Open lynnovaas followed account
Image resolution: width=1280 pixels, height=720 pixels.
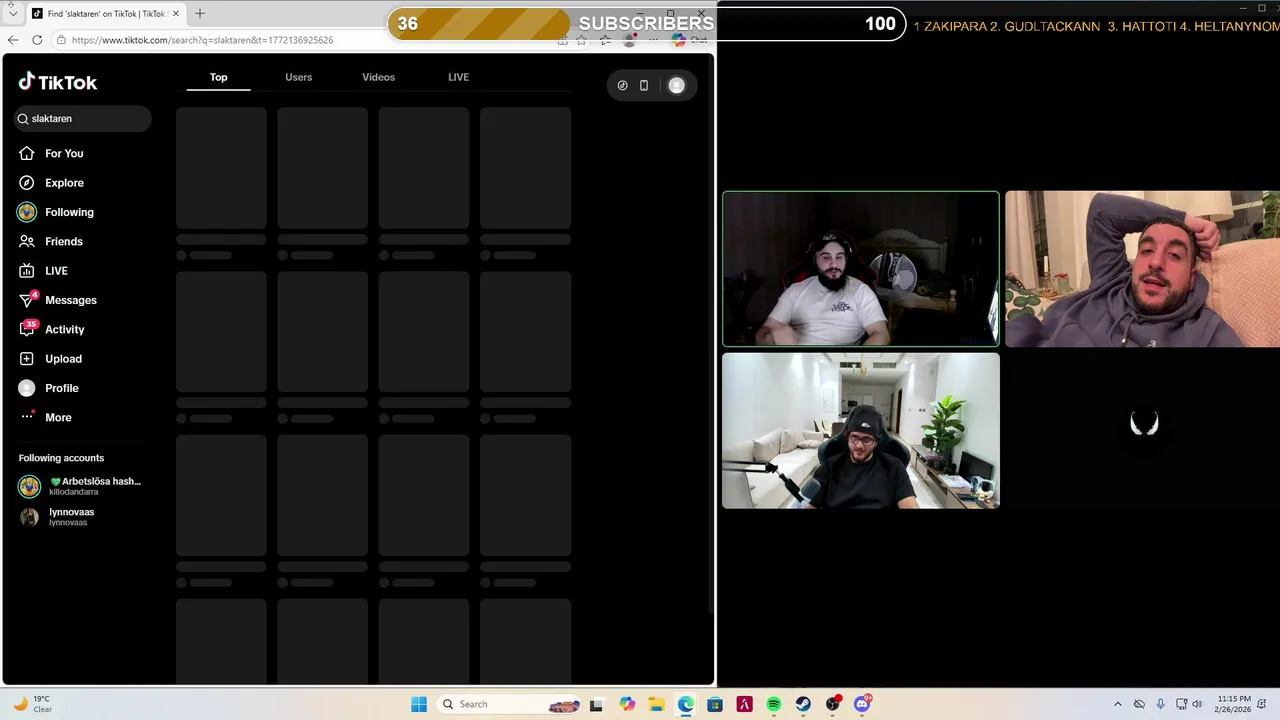(58, 516)
